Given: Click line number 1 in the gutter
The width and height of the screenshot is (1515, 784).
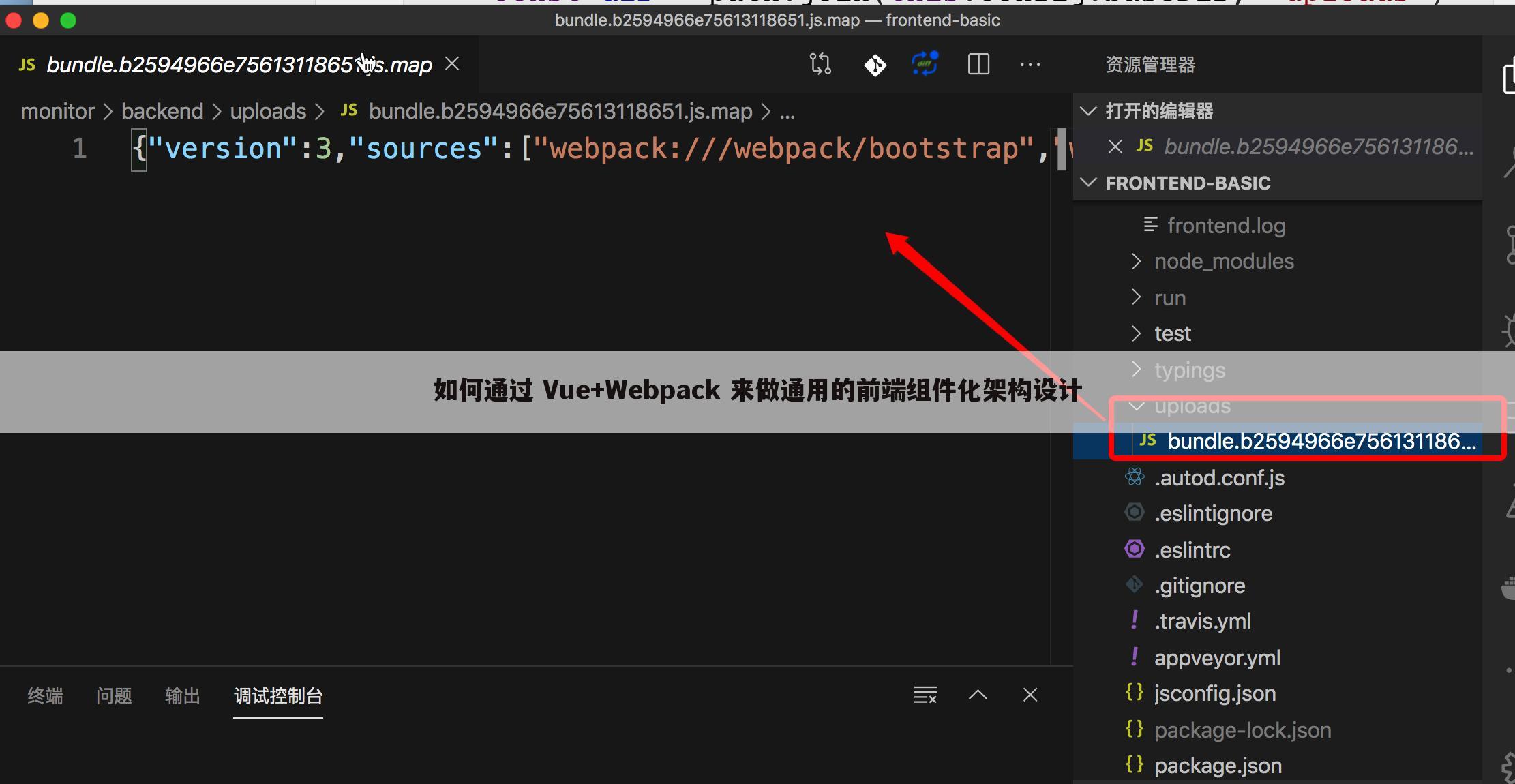Looking at the screenshot, I should point(80,149).
